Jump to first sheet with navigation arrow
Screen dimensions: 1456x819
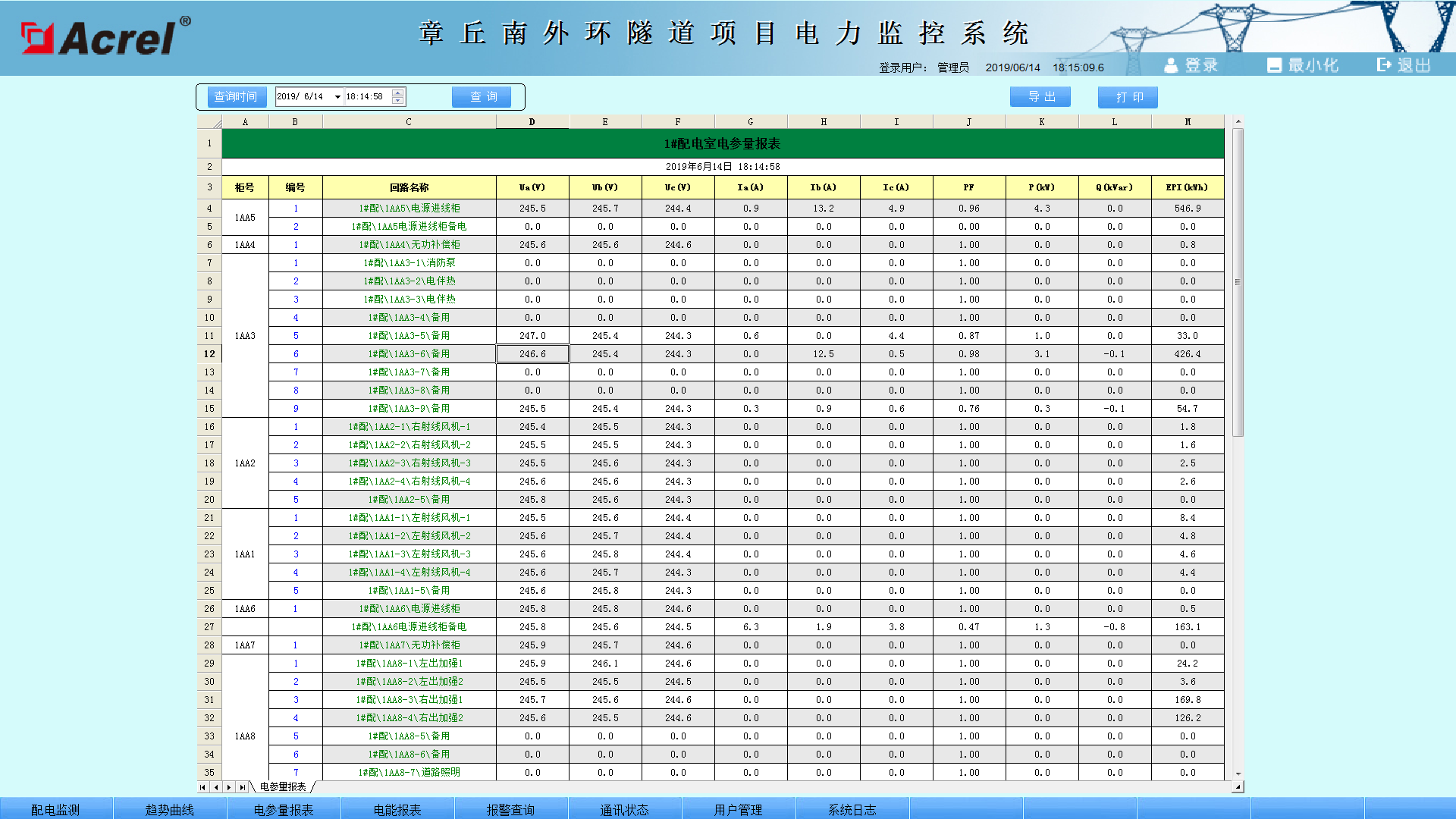pyautogui.click(x=202, y=787)
